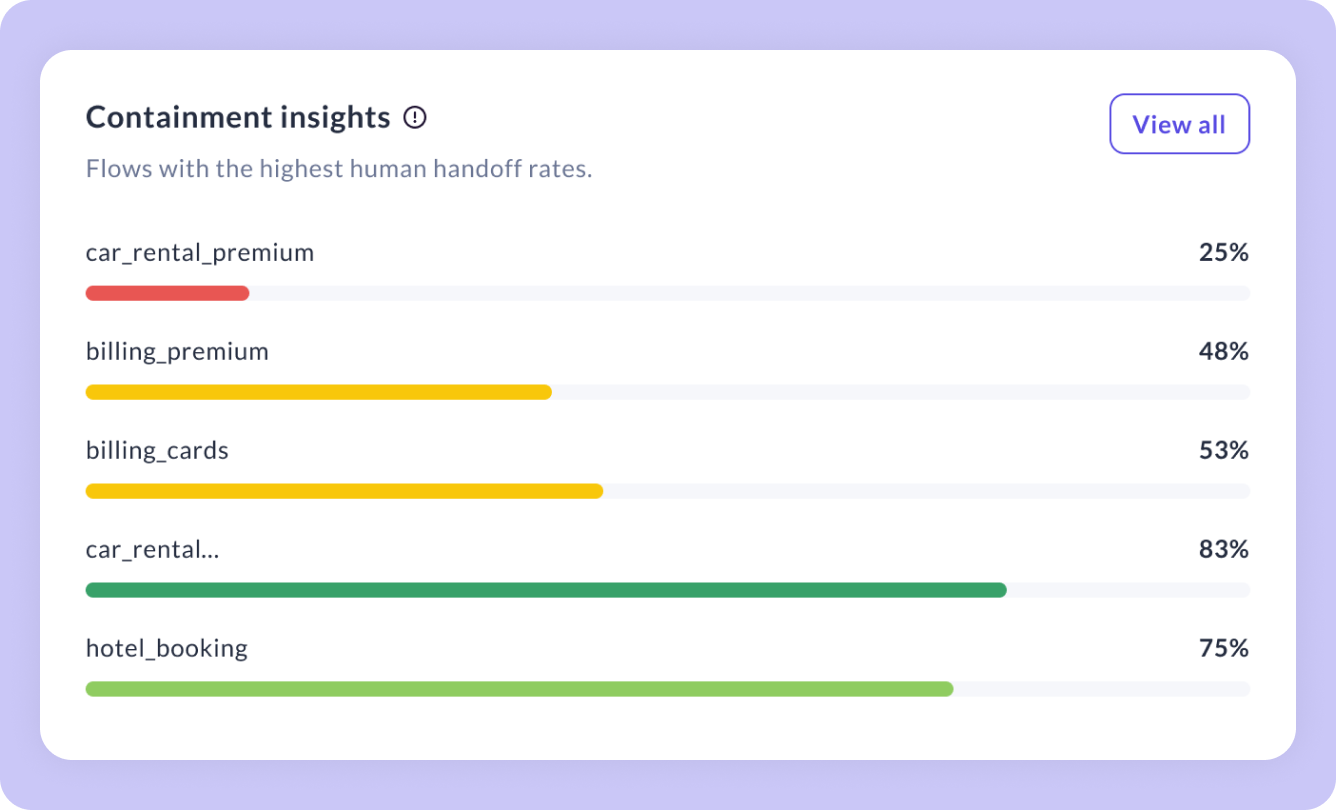Click the View all button

tap(1179, 124)
